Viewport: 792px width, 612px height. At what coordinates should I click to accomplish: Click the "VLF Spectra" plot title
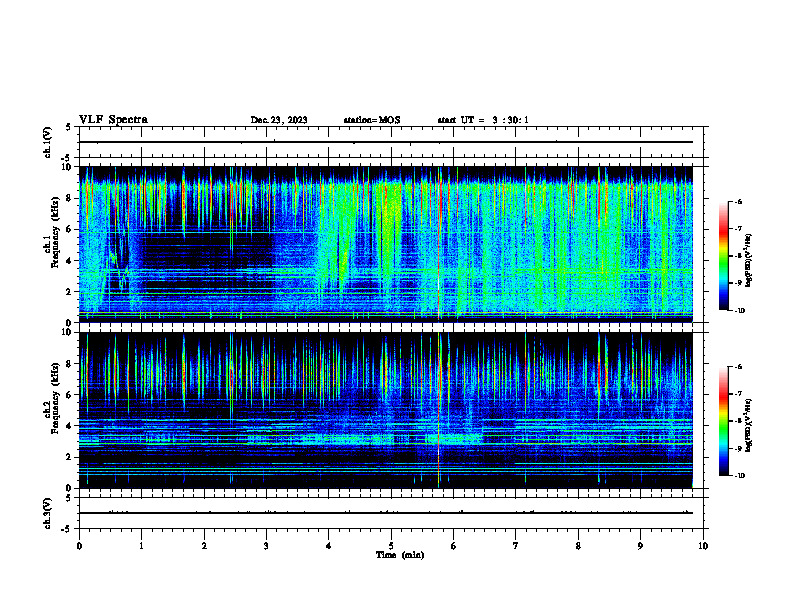[113, 120]
